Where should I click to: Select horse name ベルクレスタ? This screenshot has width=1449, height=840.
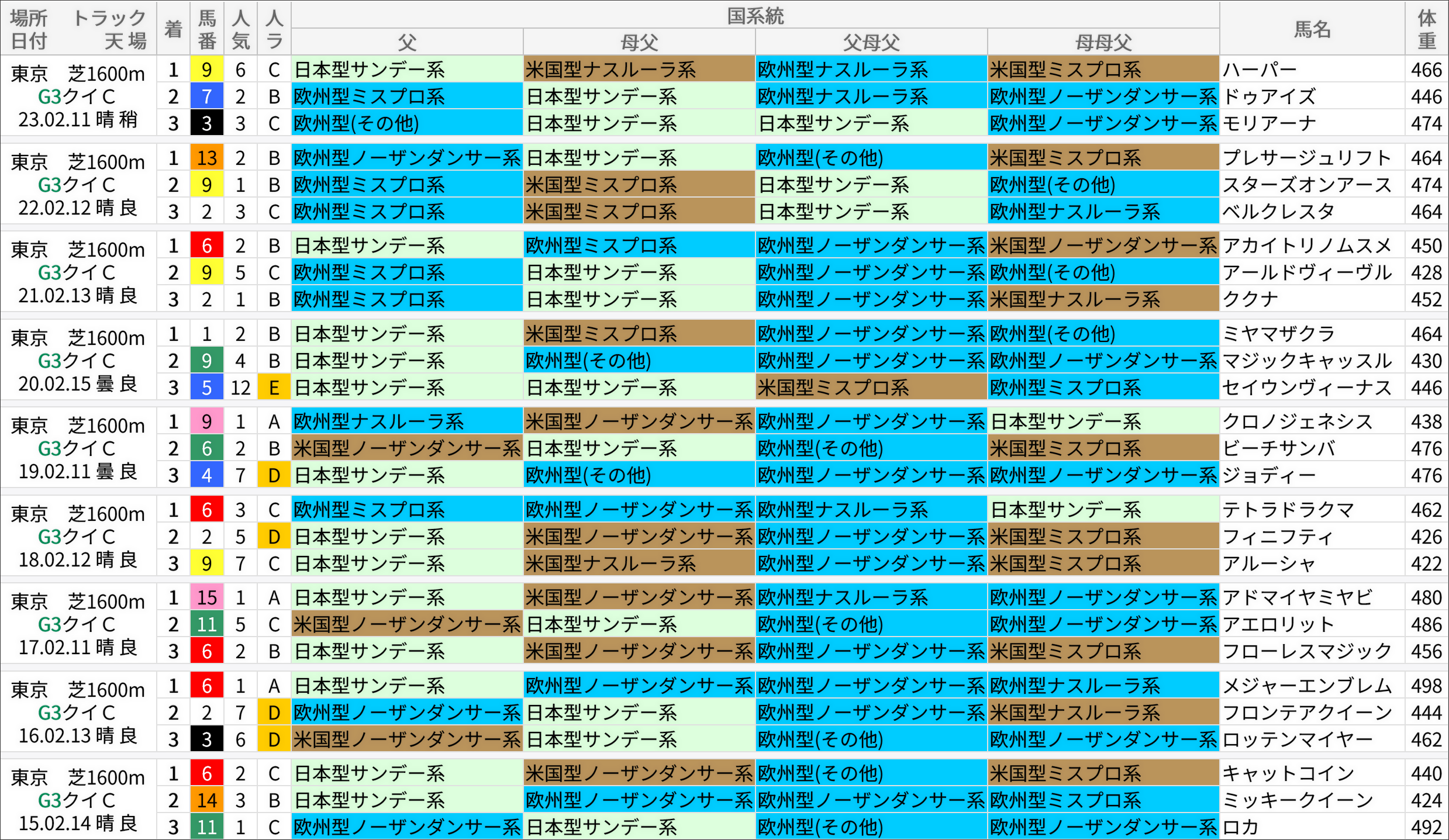[x=1278, y=212]
